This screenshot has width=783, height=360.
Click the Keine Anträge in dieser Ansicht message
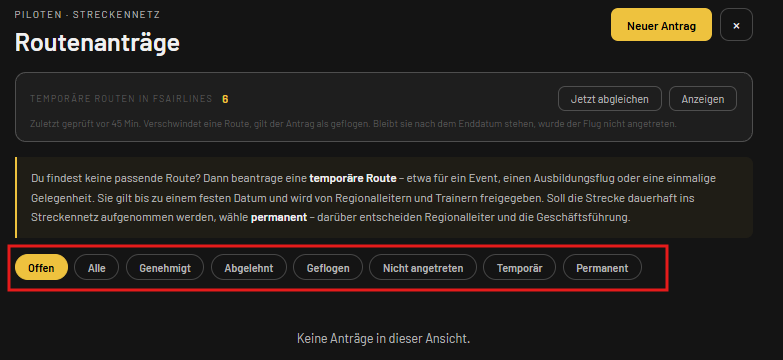384,339
